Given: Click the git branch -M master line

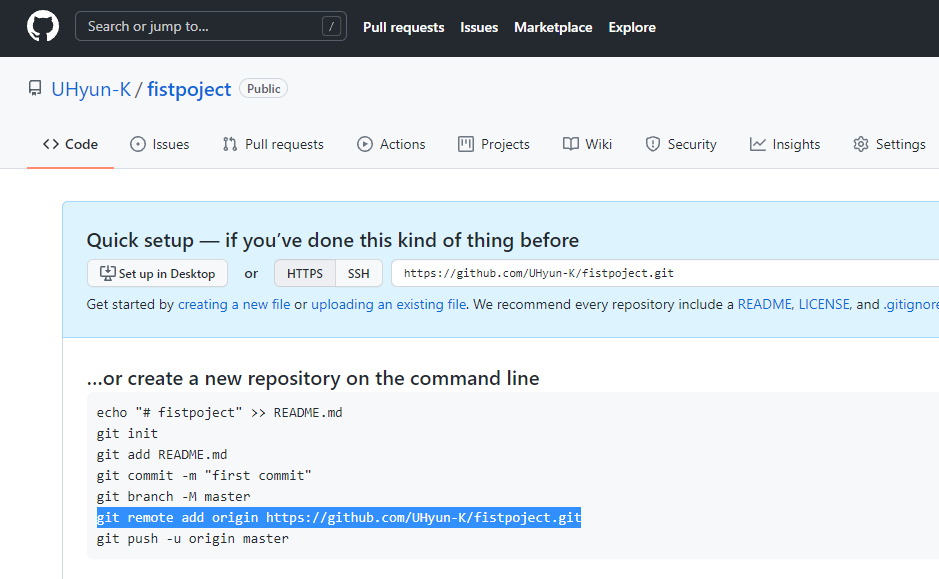Looking at the screenshot, I should coord(173,496).
